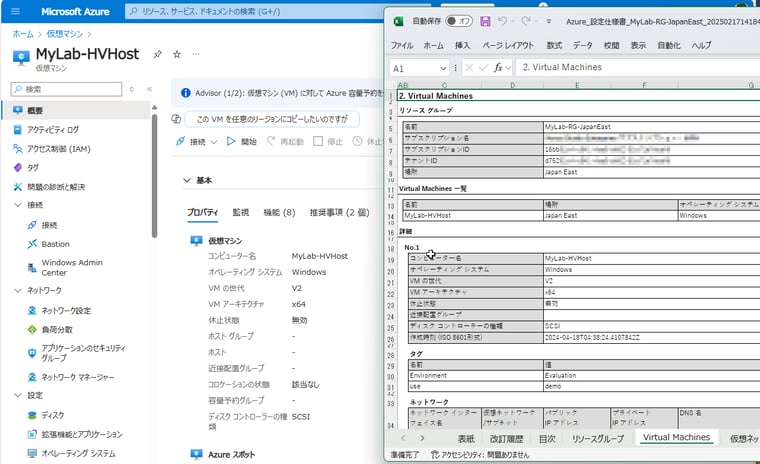Pin the MyLab-HVHost blade with the pin icon

(x=158, y=54)
